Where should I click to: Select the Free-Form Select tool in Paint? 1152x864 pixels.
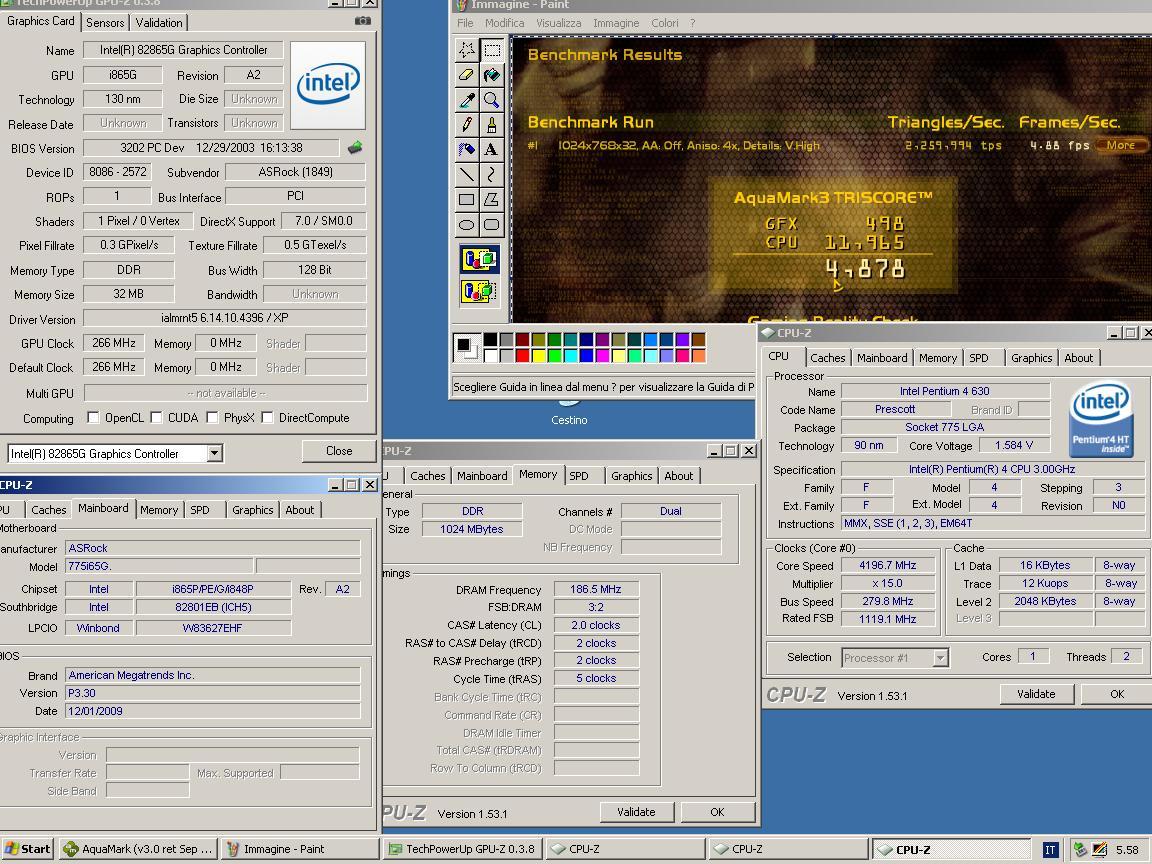[x=467, y=50]
